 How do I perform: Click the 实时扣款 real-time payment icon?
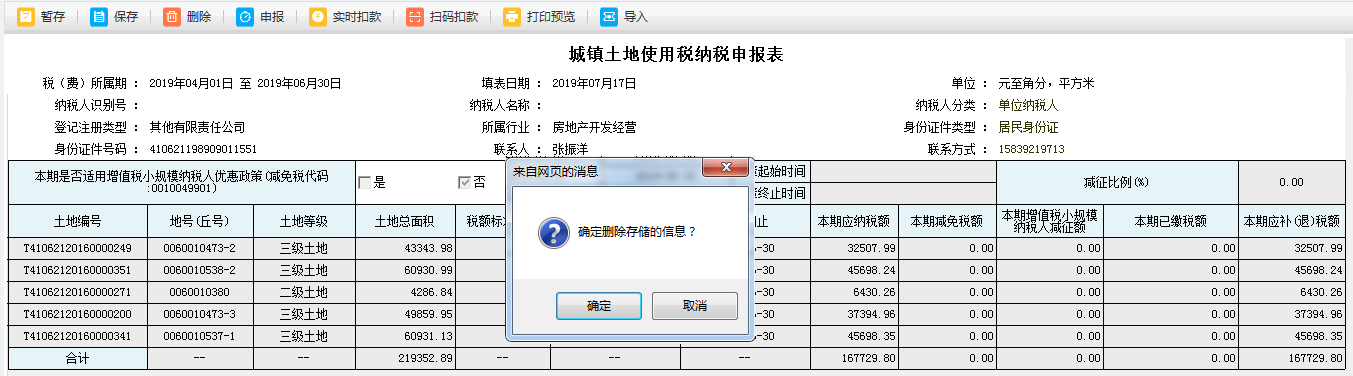coord(318,17)
